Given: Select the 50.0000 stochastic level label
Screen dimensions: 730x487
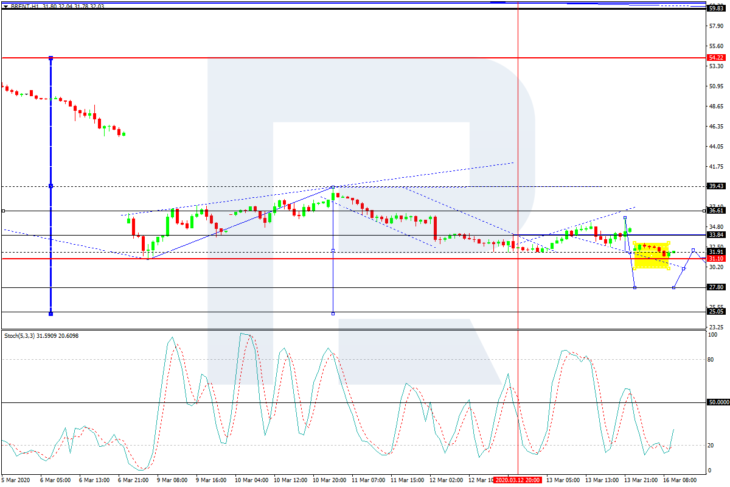Looking at the screenshot, I should [x=717, y=402].
